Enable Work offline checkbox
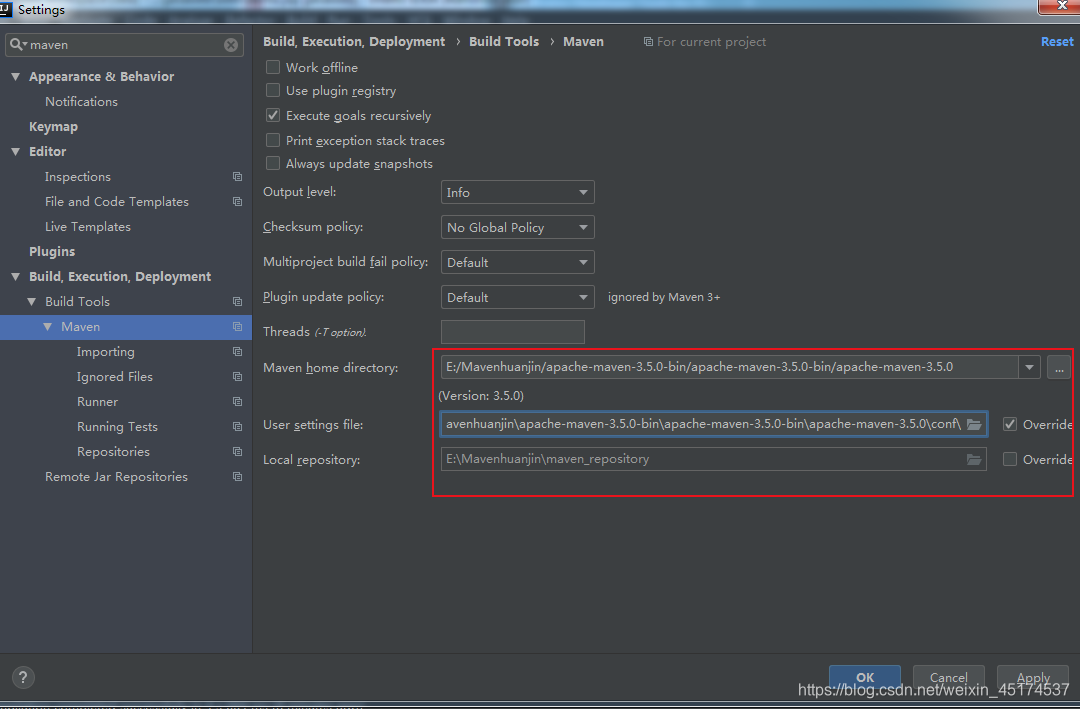 coord(273,67)
